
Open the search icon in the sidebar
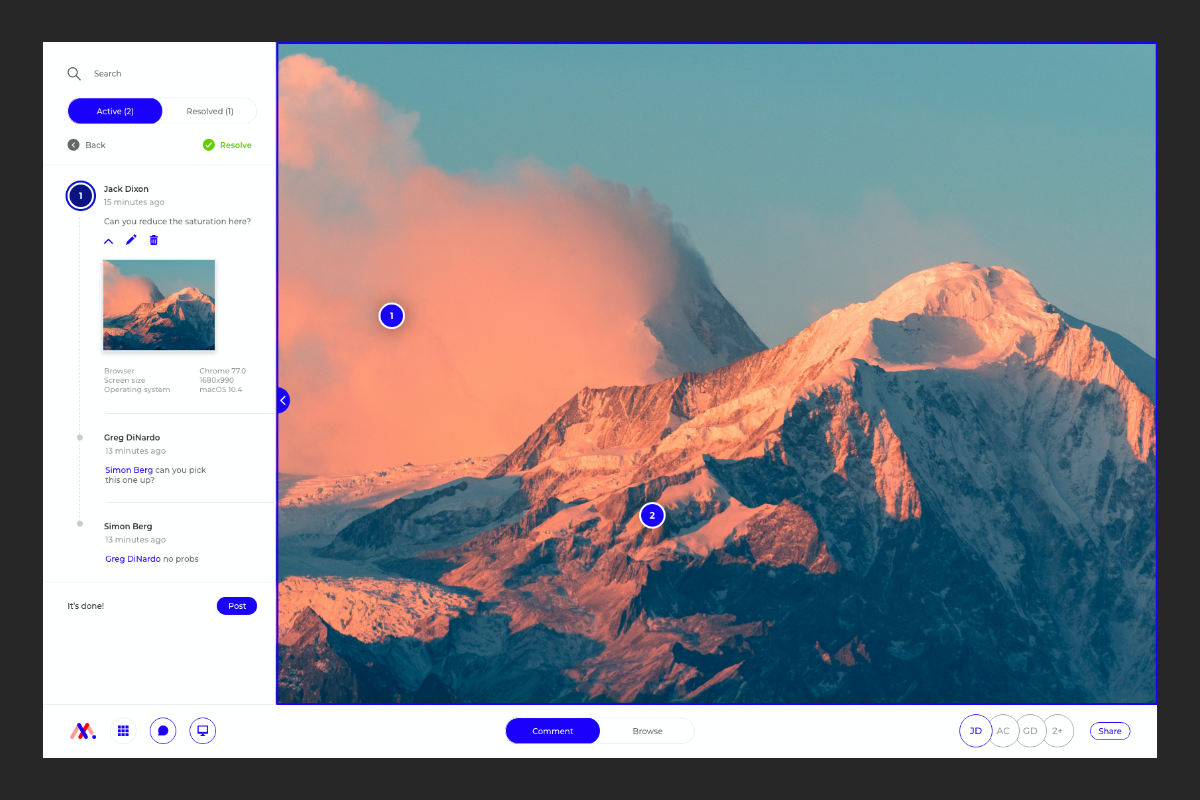pos(73,73)
